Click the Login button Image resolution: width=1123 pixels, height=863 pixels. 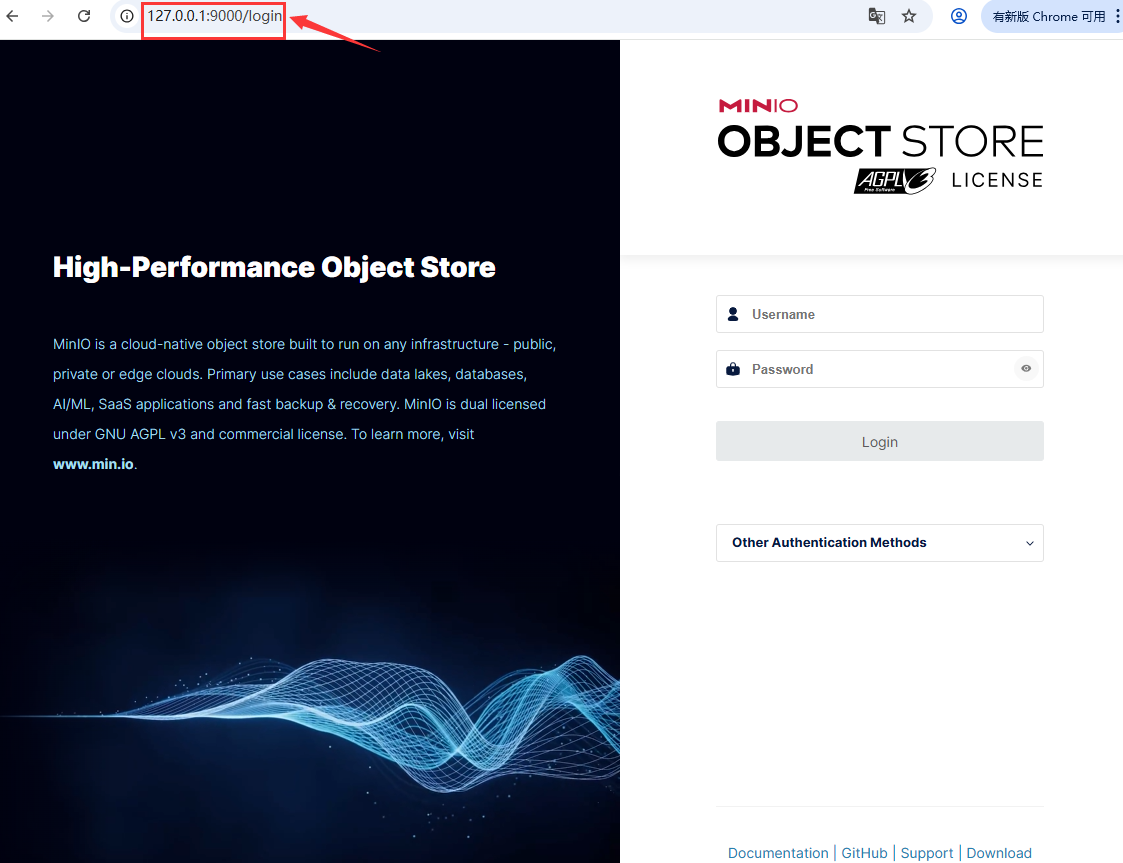point(879,441)
